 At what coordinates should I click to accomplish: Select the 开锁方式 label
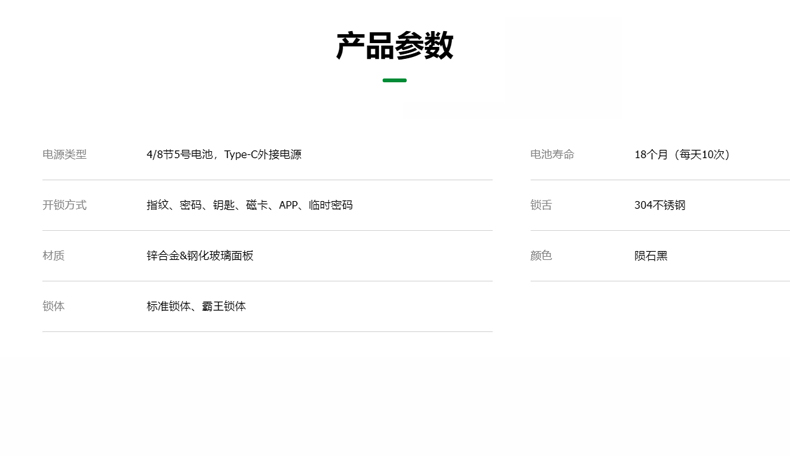coord(64,205)
